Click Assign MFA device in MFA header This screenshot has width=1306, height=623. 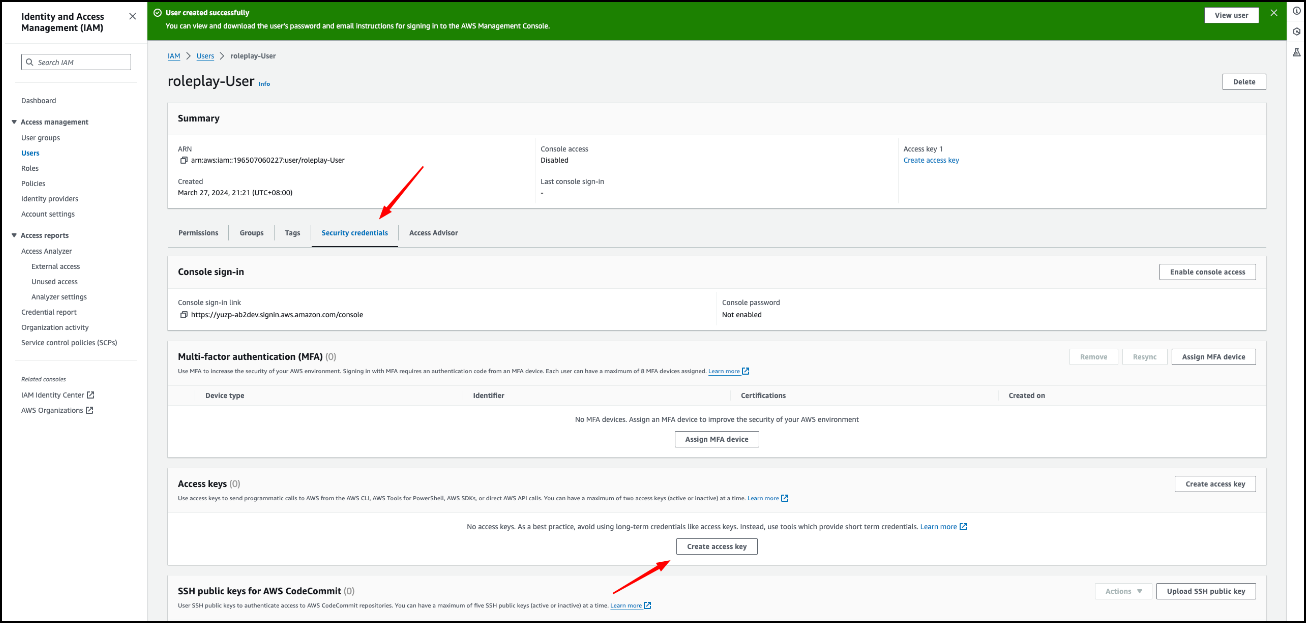click(x=1213, y=356)
